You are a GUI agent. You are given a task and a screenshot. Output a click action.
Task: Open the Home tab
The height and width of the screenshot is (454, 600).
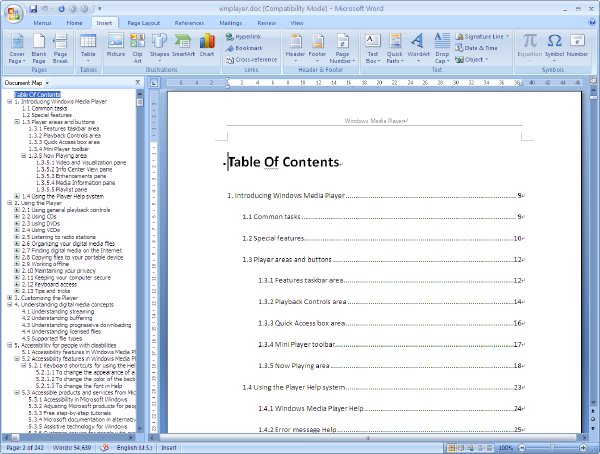(x=74, y=23)
